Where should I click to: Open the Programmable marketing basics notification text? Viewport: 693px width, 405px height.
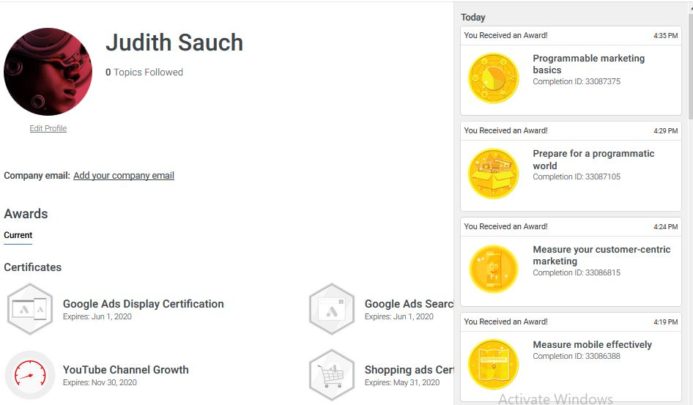pyautogui.click(x=588, y=64)
